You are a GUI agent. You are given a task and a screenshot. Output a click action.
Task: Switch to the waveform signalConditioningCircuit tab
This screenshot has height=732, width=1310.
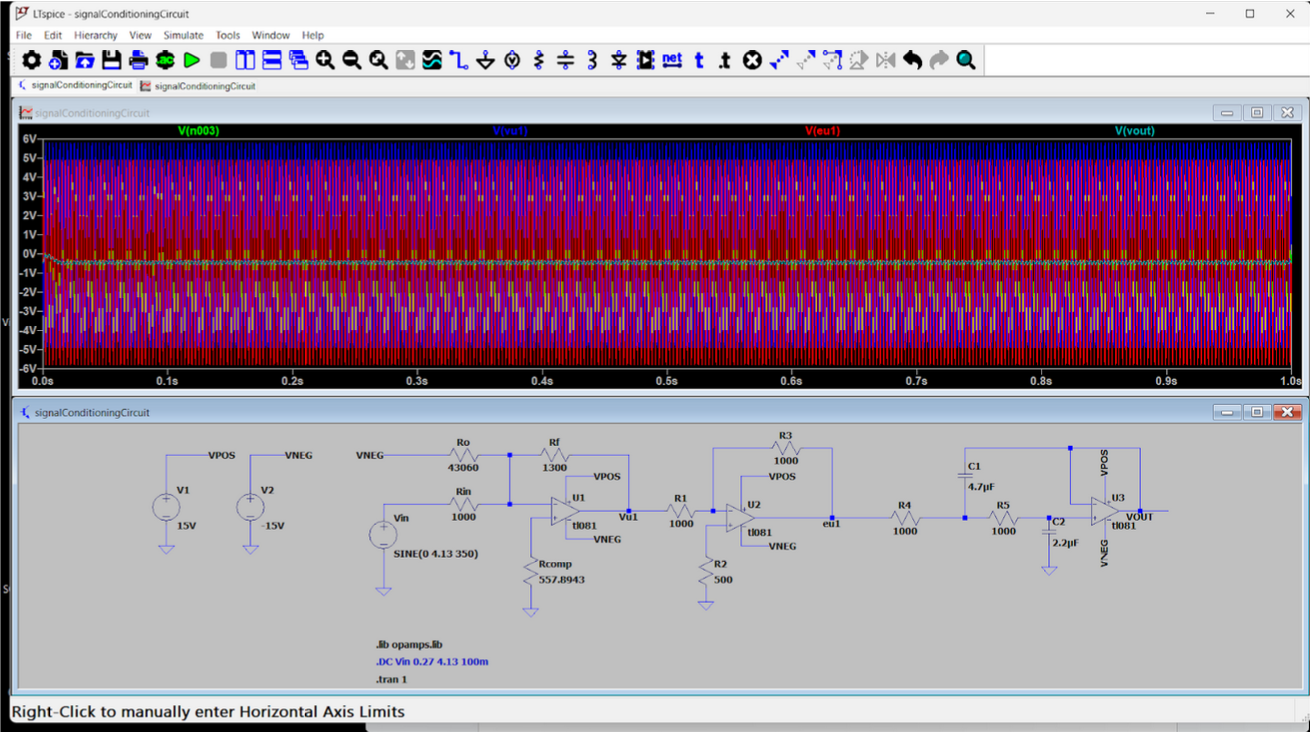(198, 86)
